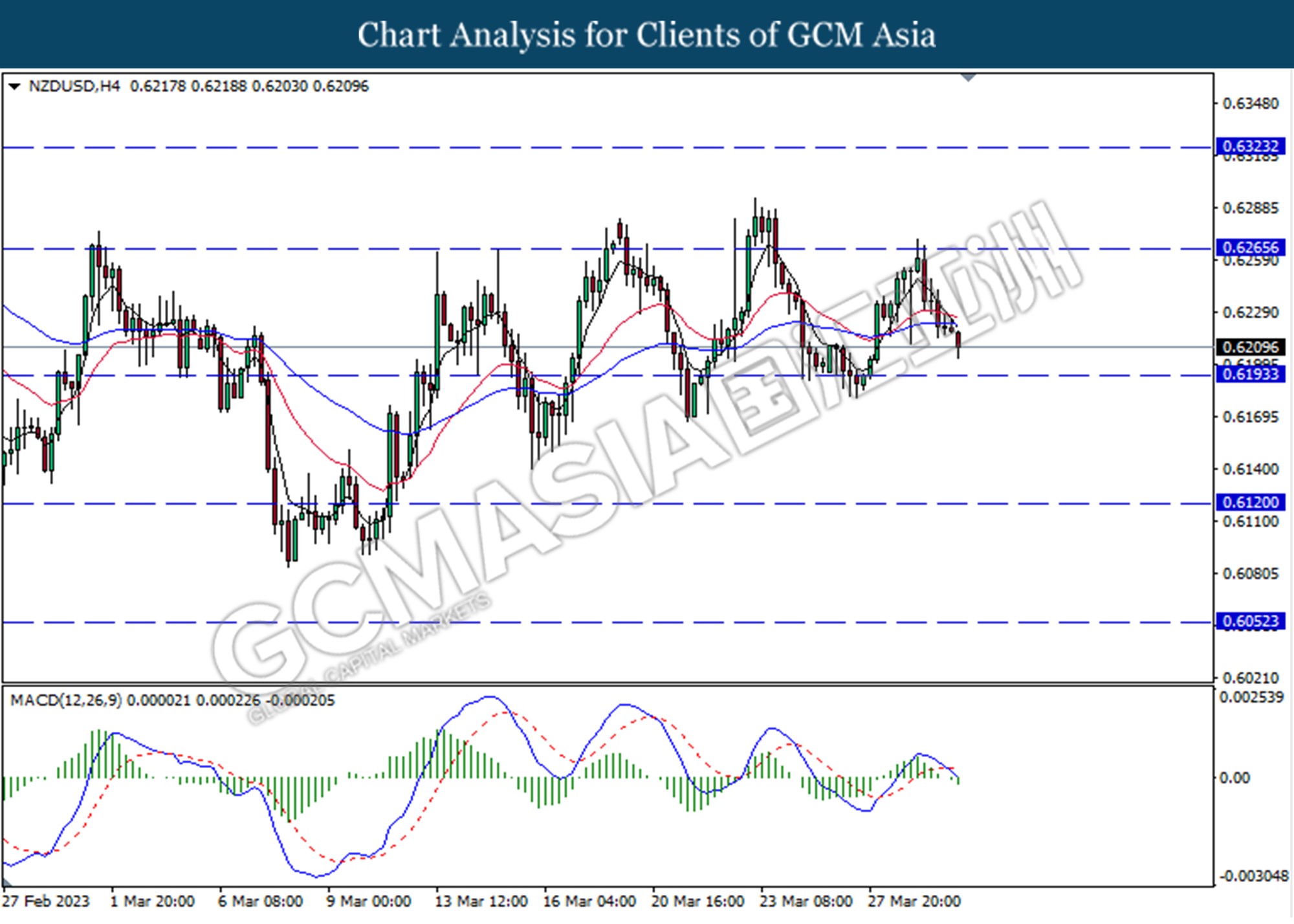Click the 13 Mar 12:00 time label

pyautogui.click(x=481, y=901)
